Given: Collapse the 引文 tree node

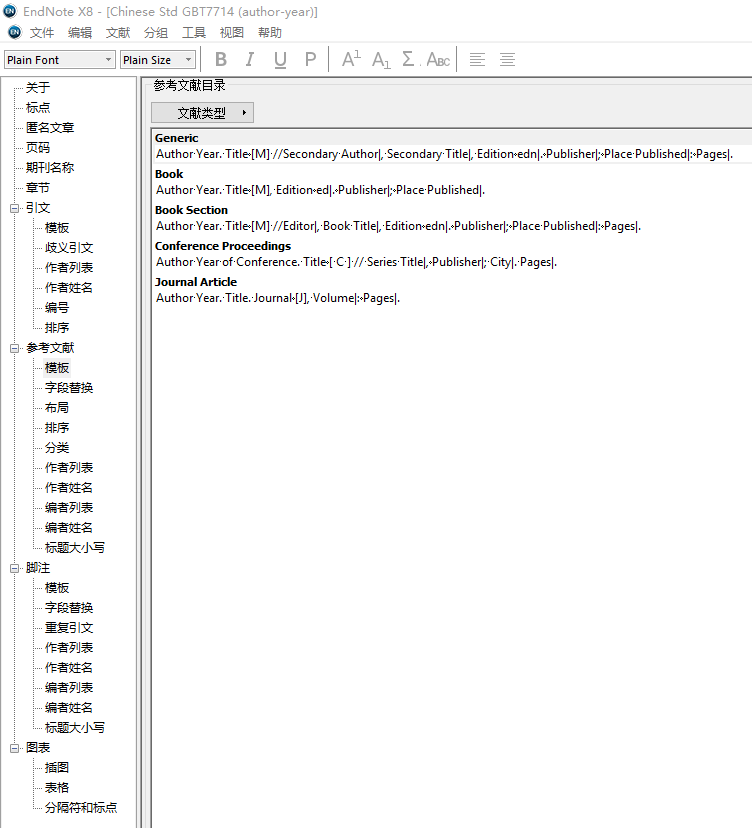Looking at the screenshot, I should [x=15, y=208].
